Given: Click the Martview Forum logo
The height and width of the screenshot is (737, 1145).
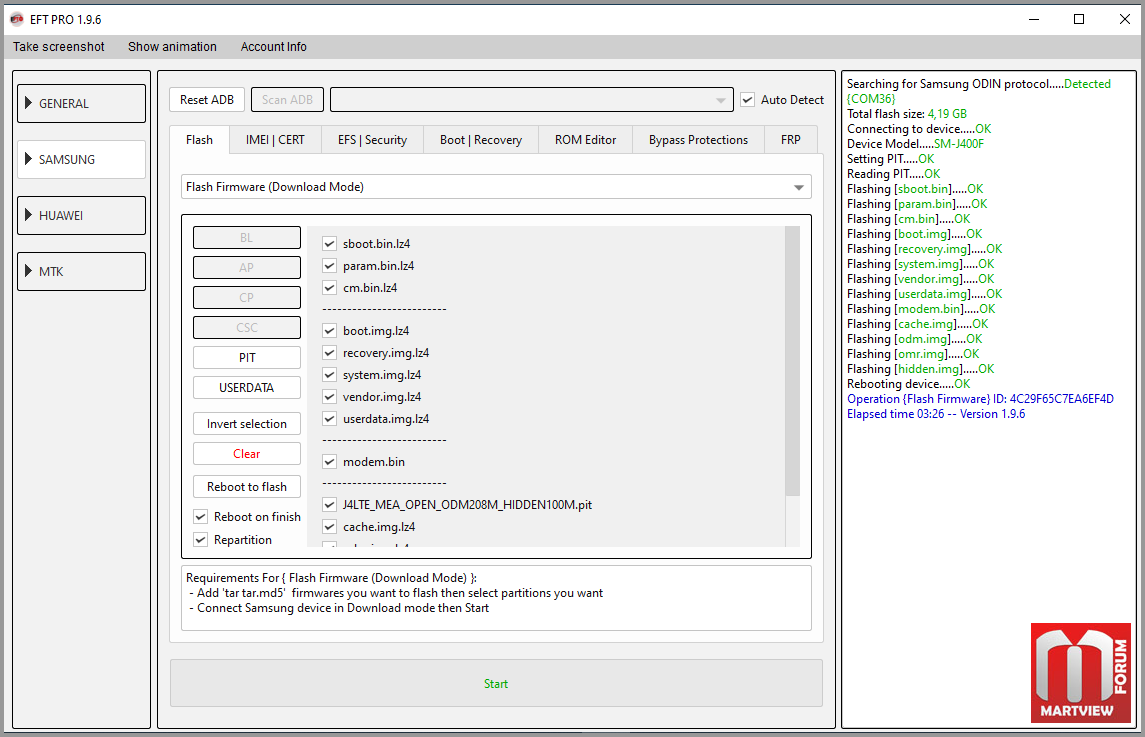Looking at the screenshot, I should tap(1083, 673).
